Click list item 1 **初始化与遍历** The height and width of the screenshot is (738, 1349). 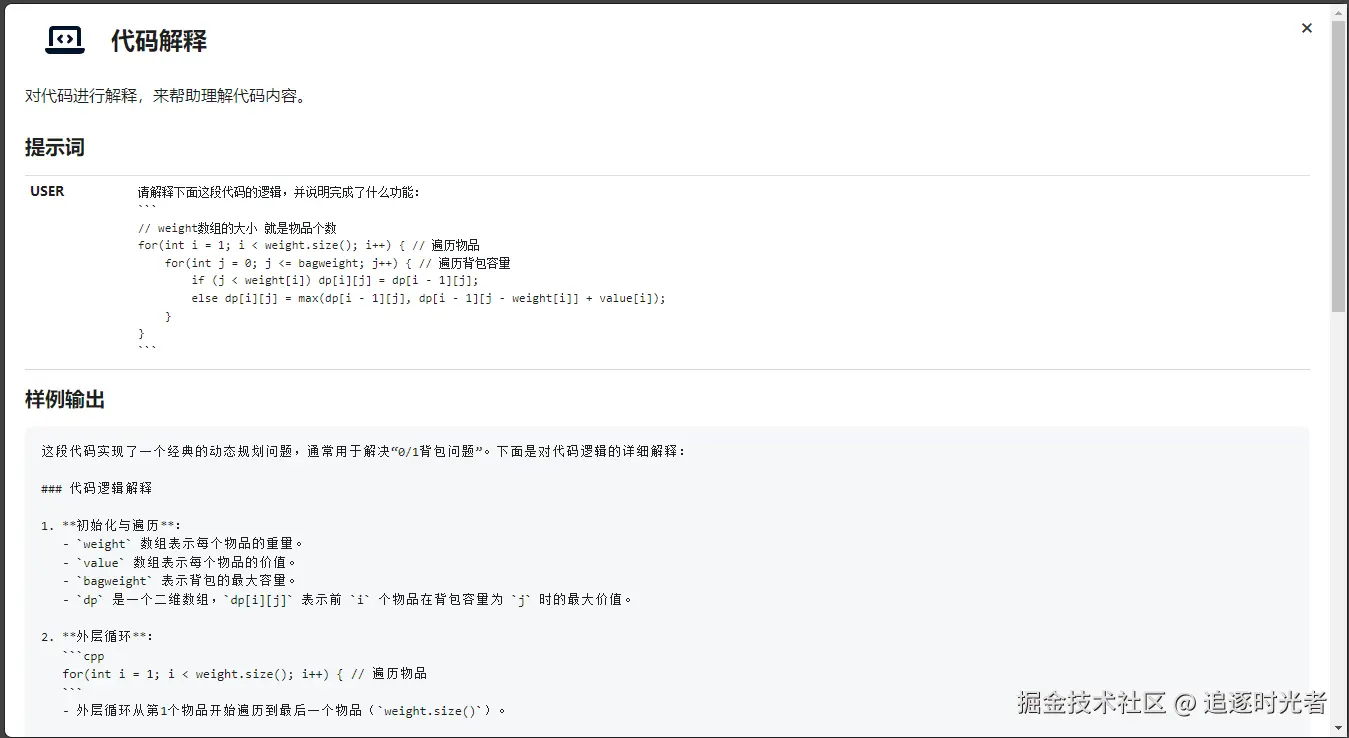(x=111, y=525)
